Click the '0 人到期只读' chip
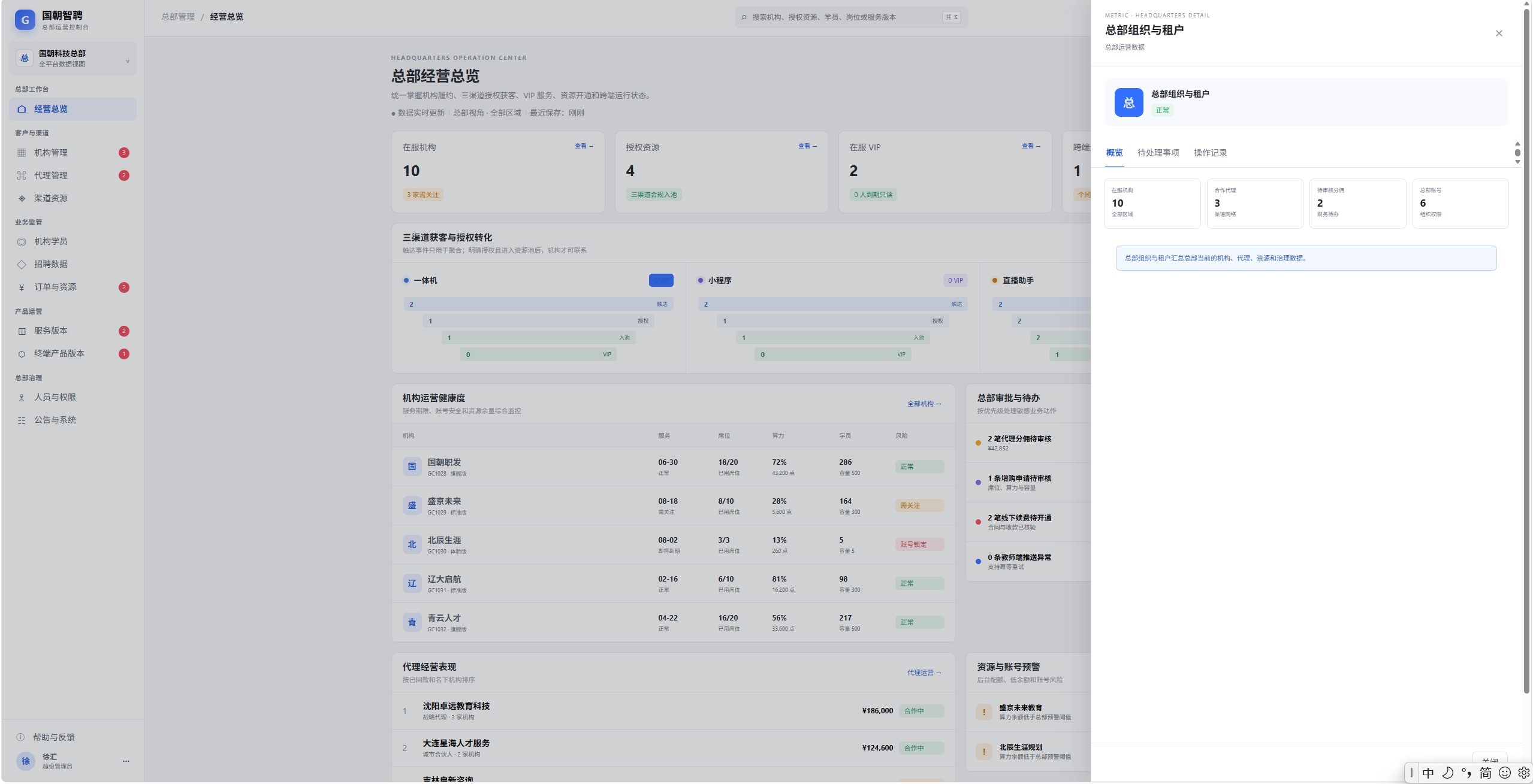1533x784 pixels. point(873,195)
